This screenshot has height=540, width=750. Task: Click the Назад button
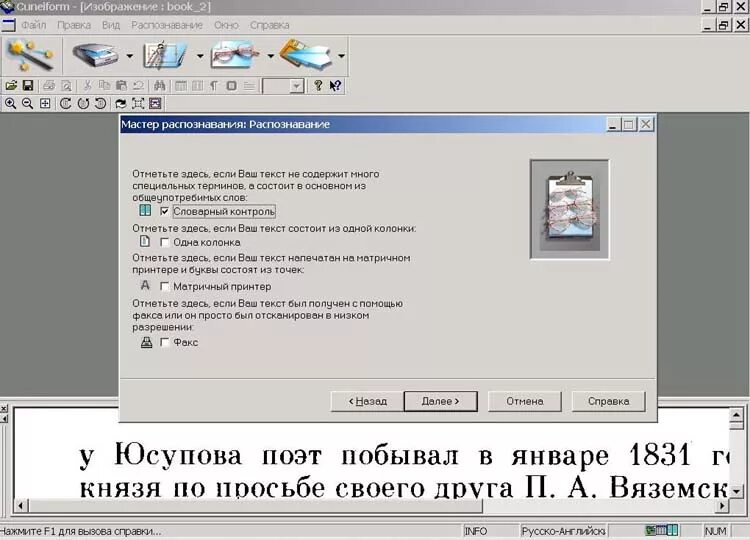pyautogui.click(x=367, y=401)
